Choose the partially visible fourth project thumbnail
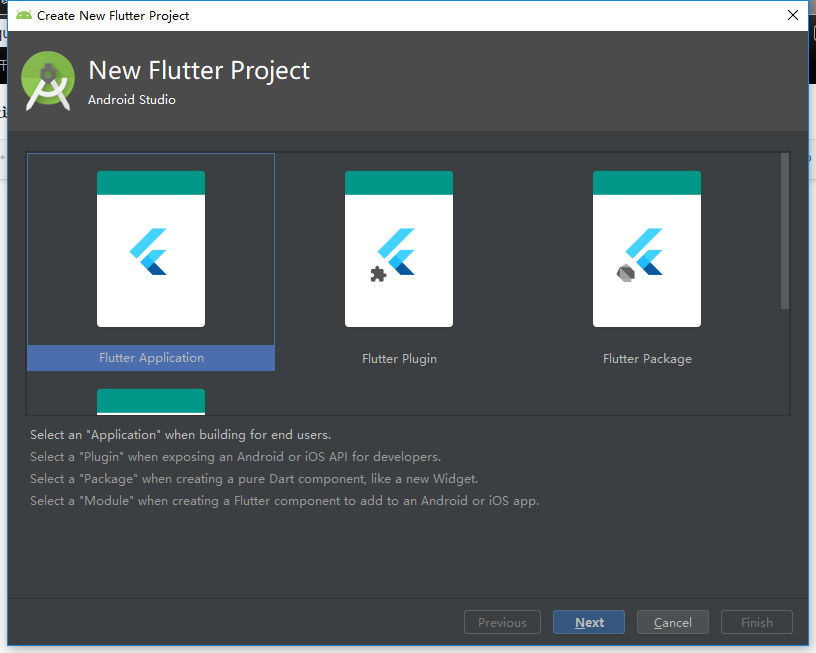The image size is (816, 653). point(151,402)
